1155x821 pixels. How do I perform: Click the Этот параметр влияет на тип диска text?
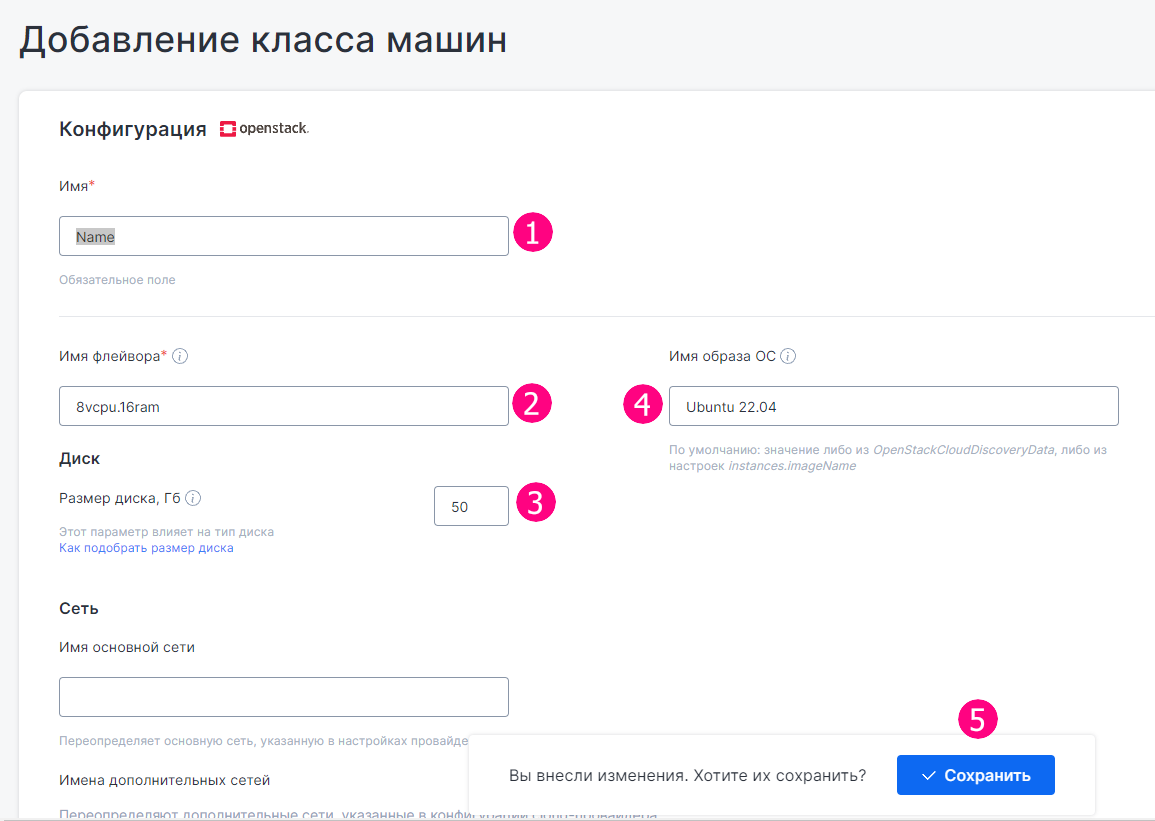166,532
